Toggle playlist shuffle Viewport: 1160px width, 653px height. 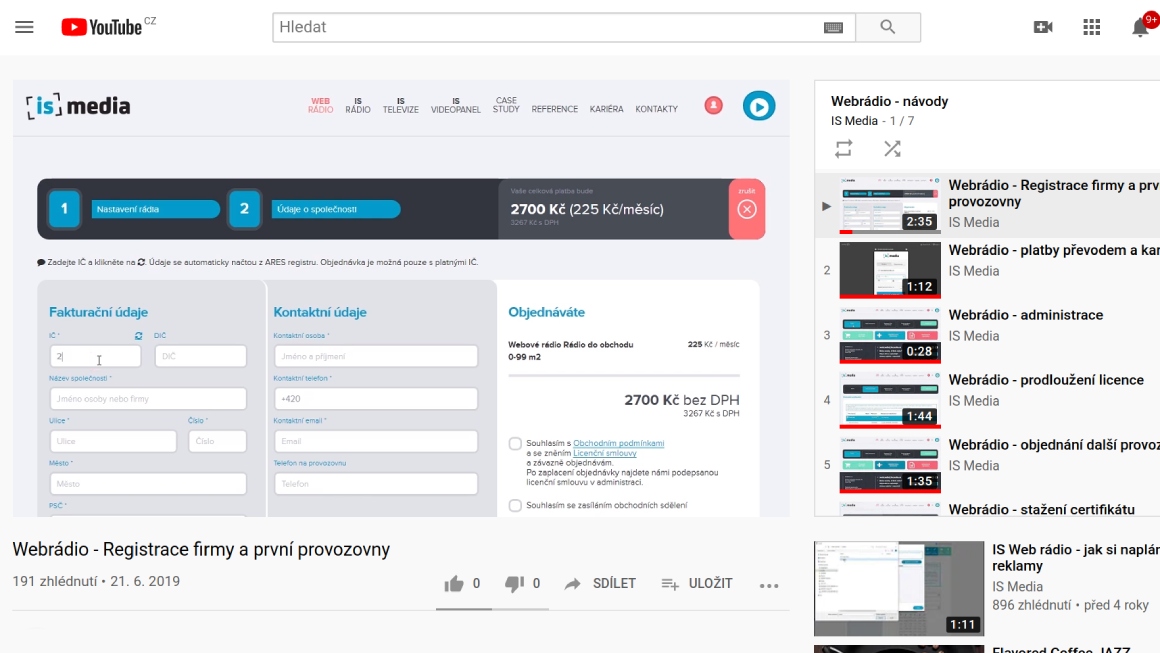(892, 149)
